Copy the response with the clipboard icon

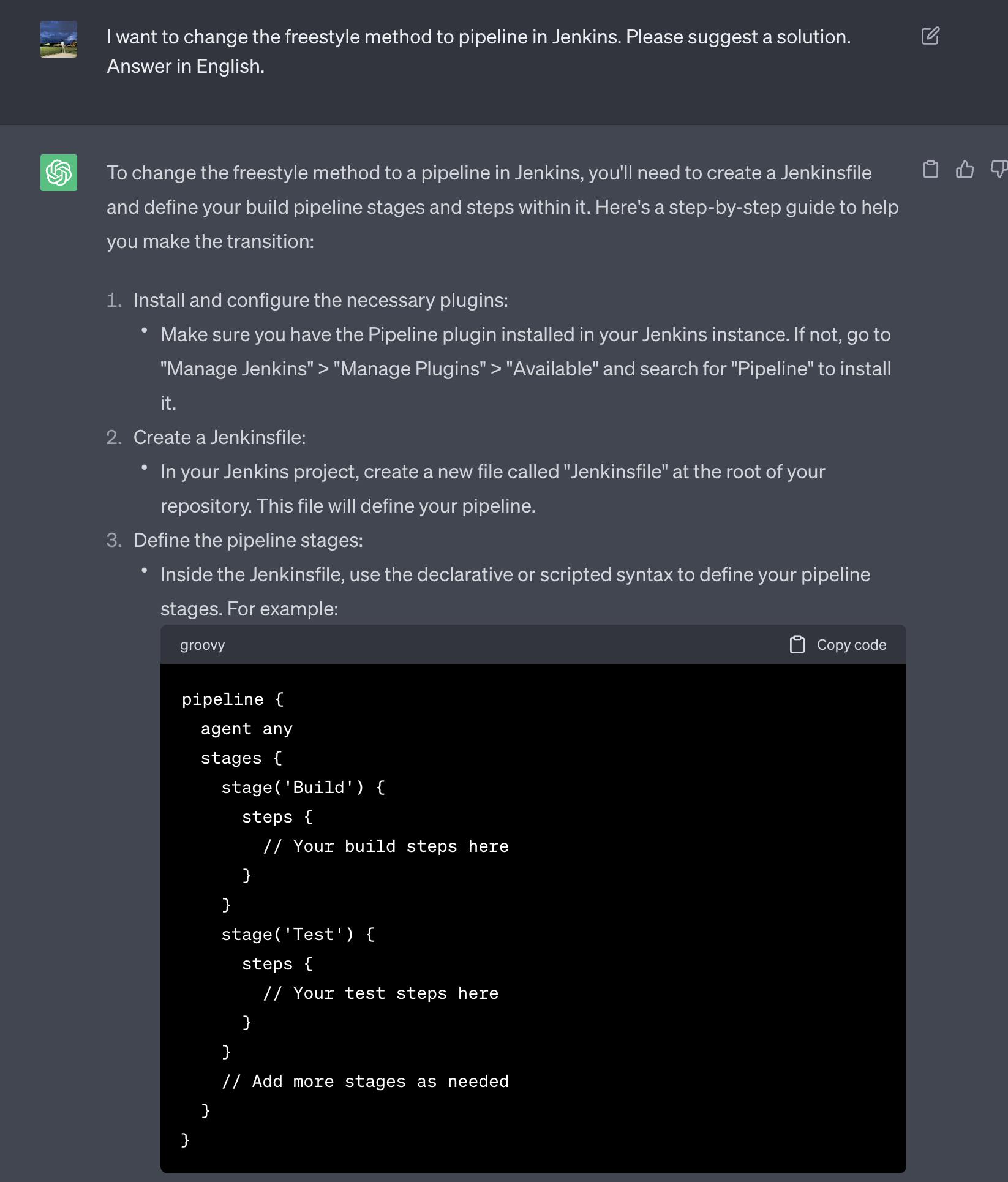click(930, 169)
